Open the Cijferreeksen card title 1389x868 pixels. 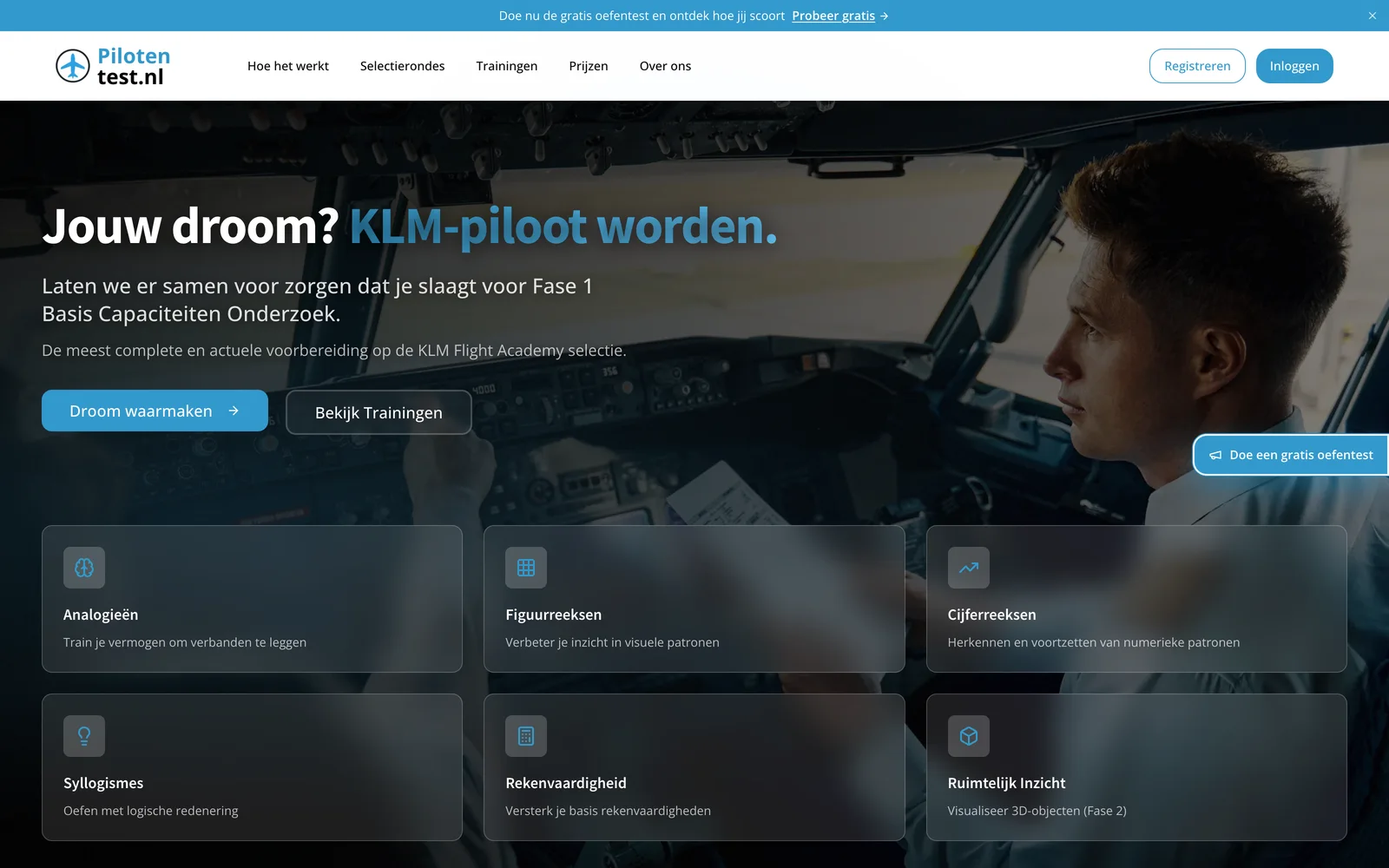pyautogui.click(x=991, y=615)
